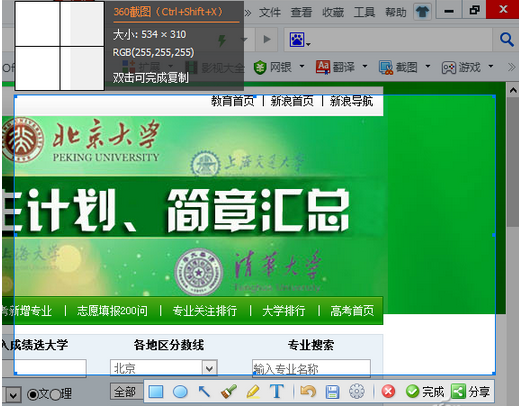Expand dropdown arrow next to 游戏

click(x=491, y=66)
